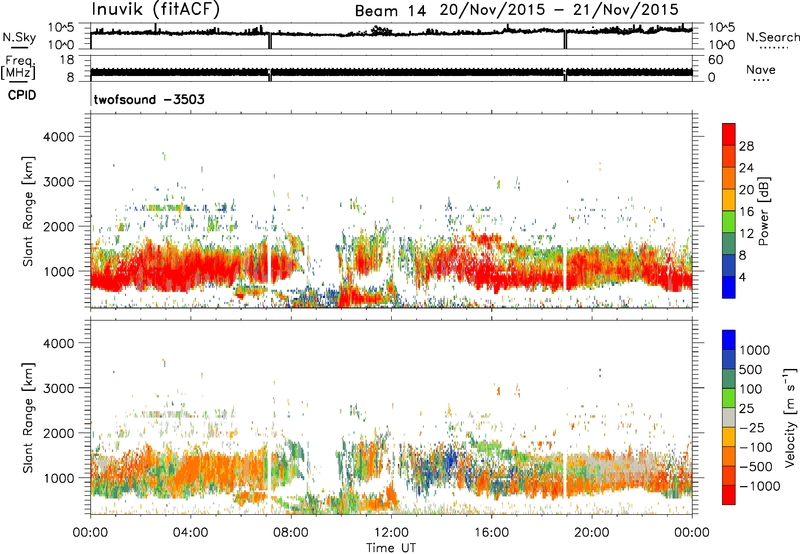Viewport: 800px width, 554px height.
Task: Click the noise trace in the N.Sky panel
Action: click(391, 32)
